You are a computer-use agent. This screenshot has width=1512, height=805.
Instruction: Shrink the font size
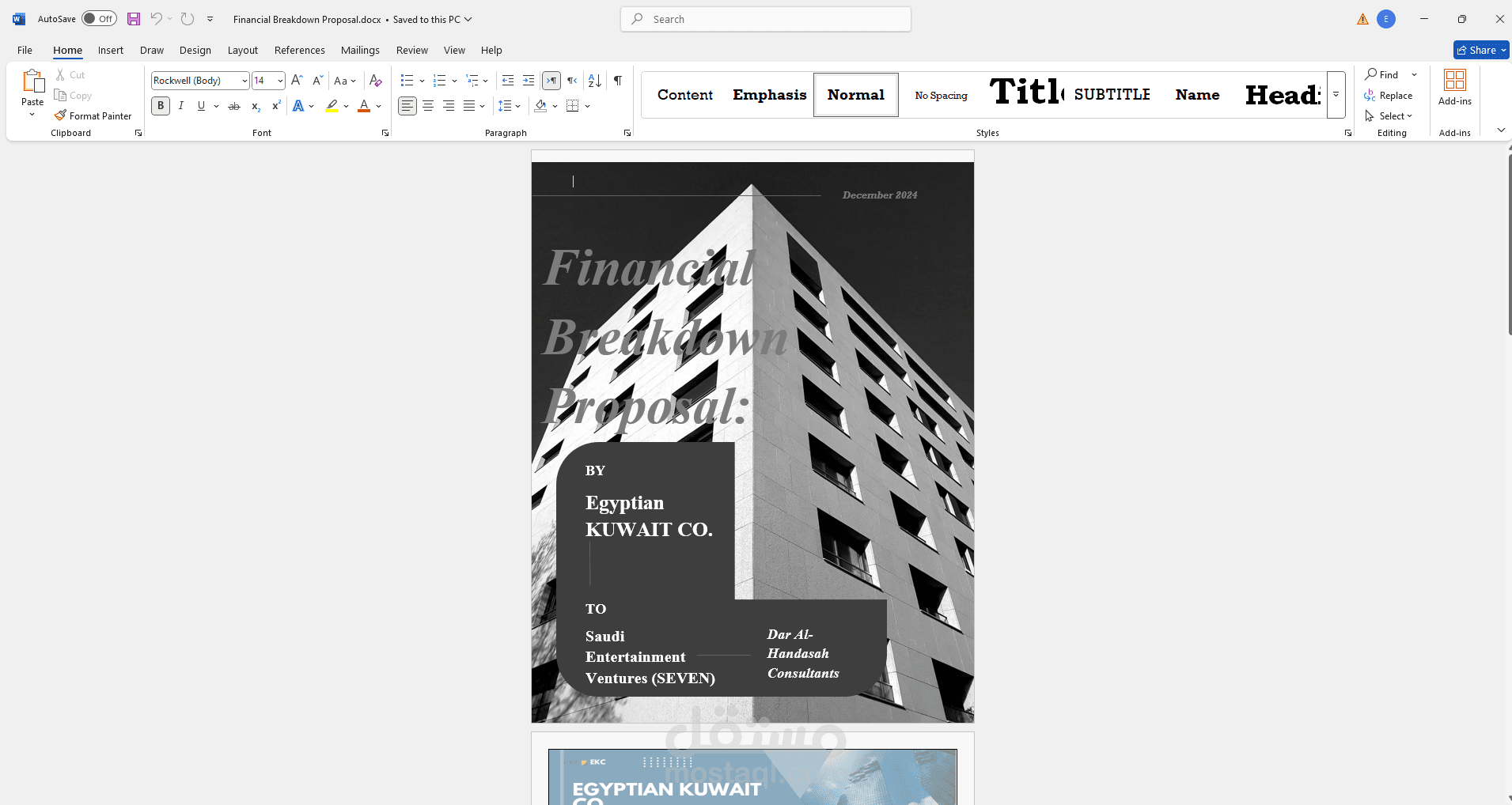(317, 80)
